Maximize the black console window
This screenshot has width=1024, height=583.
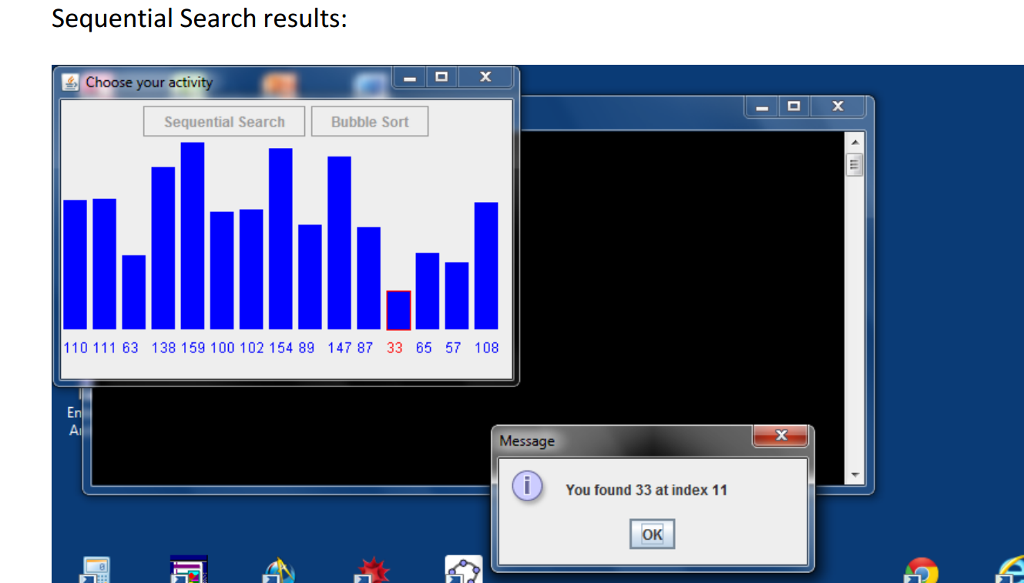[794, 106]
